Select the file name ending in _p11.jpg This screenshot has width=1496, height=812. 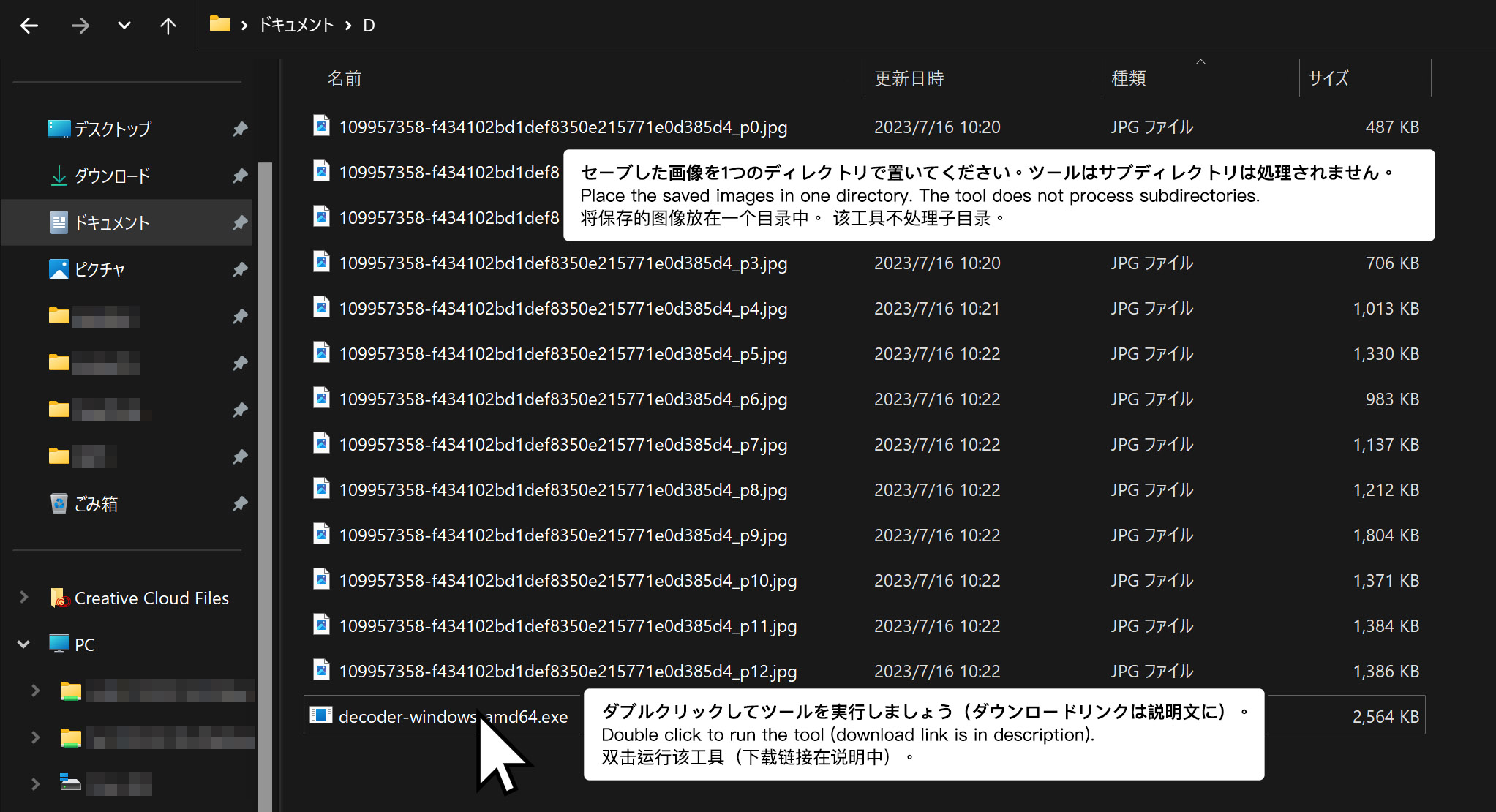568,625
